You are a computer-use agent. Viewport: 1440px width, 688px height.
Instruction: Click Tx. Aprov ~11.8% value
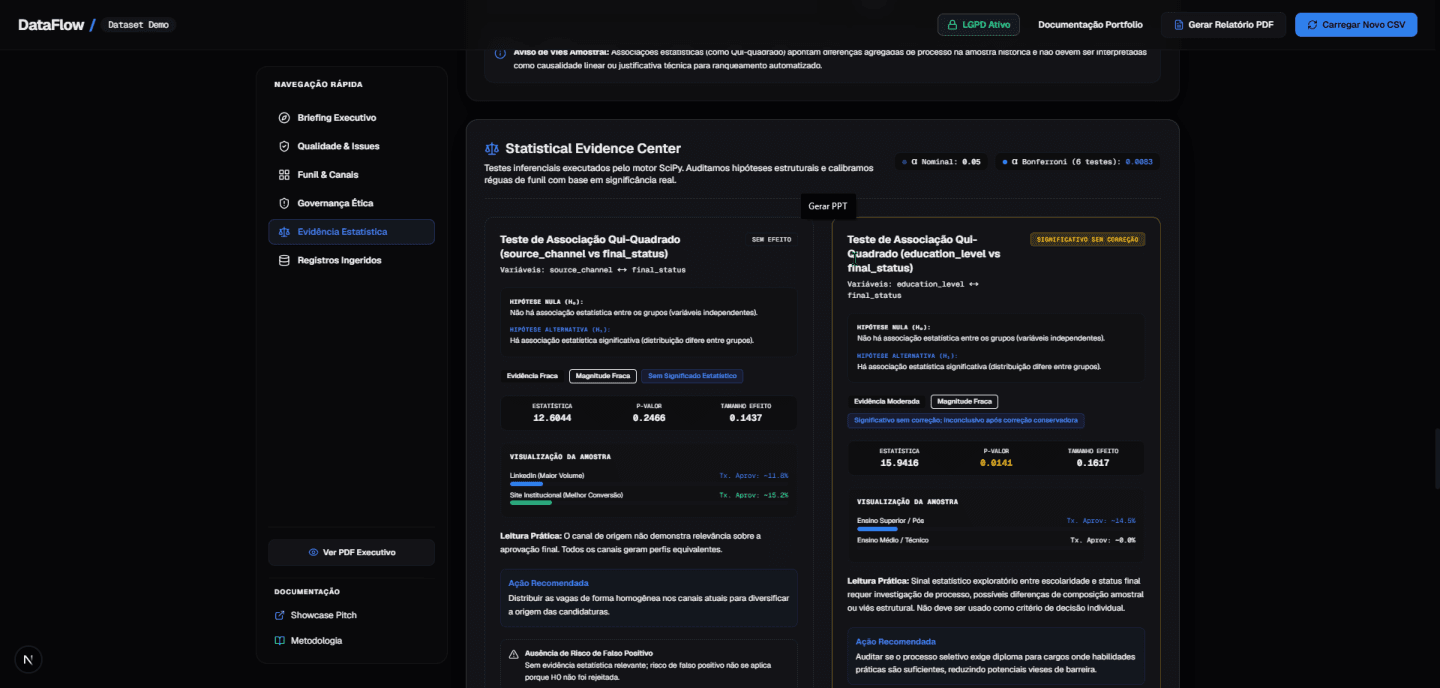754,476
